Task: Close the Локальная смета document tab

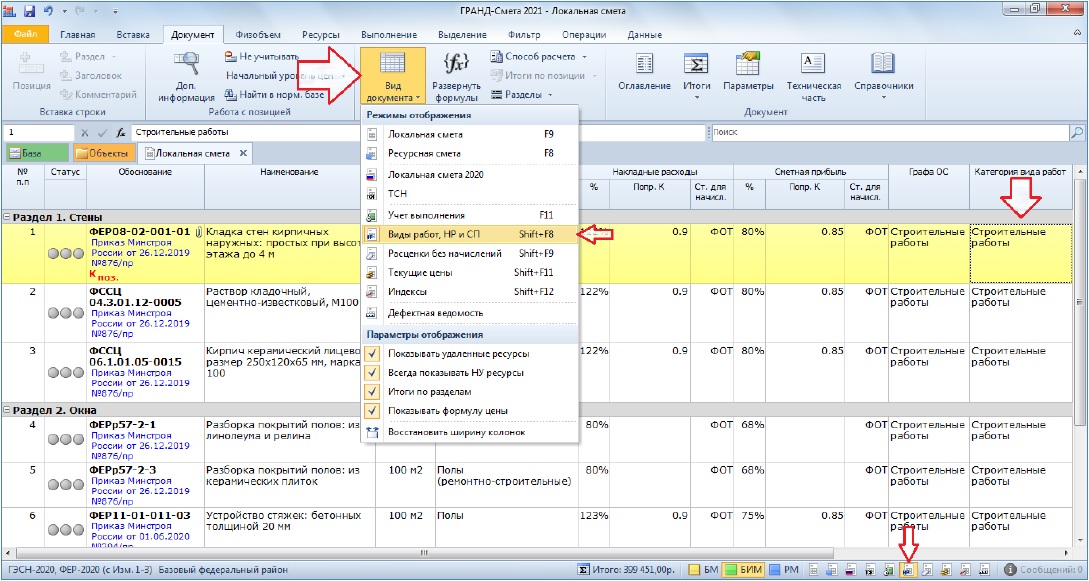Action: pyautogui.click(x=243, y=153)
